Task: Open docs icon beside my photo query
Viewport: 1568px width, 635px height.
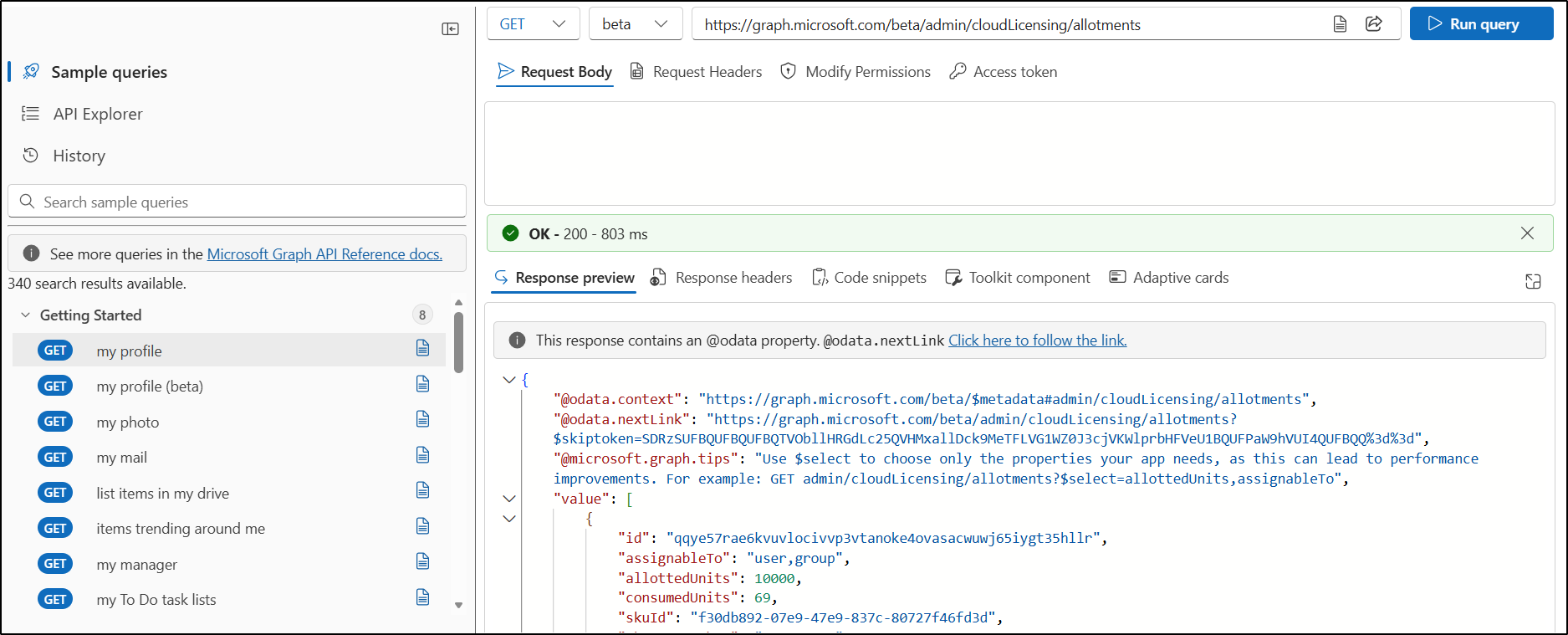Action: point(423,419)
